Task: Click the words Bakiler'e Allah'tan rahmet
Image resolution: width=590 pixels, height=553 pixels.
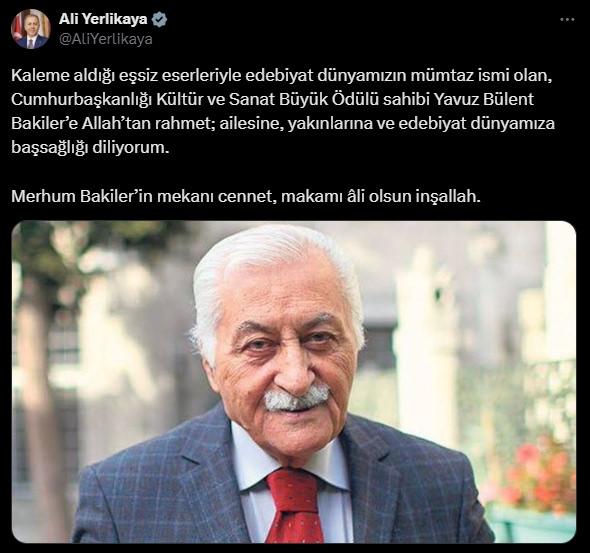Action: 113,123
